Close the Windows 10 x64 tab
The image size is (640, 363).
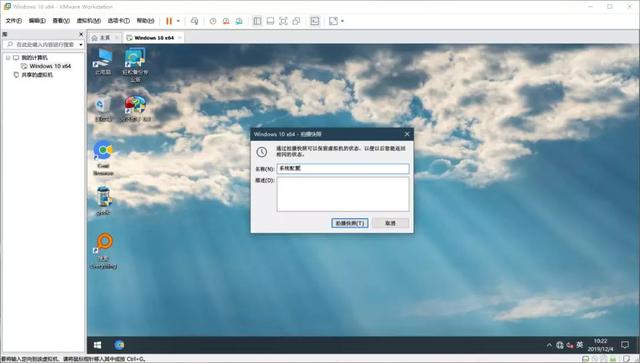click(180, 38)
